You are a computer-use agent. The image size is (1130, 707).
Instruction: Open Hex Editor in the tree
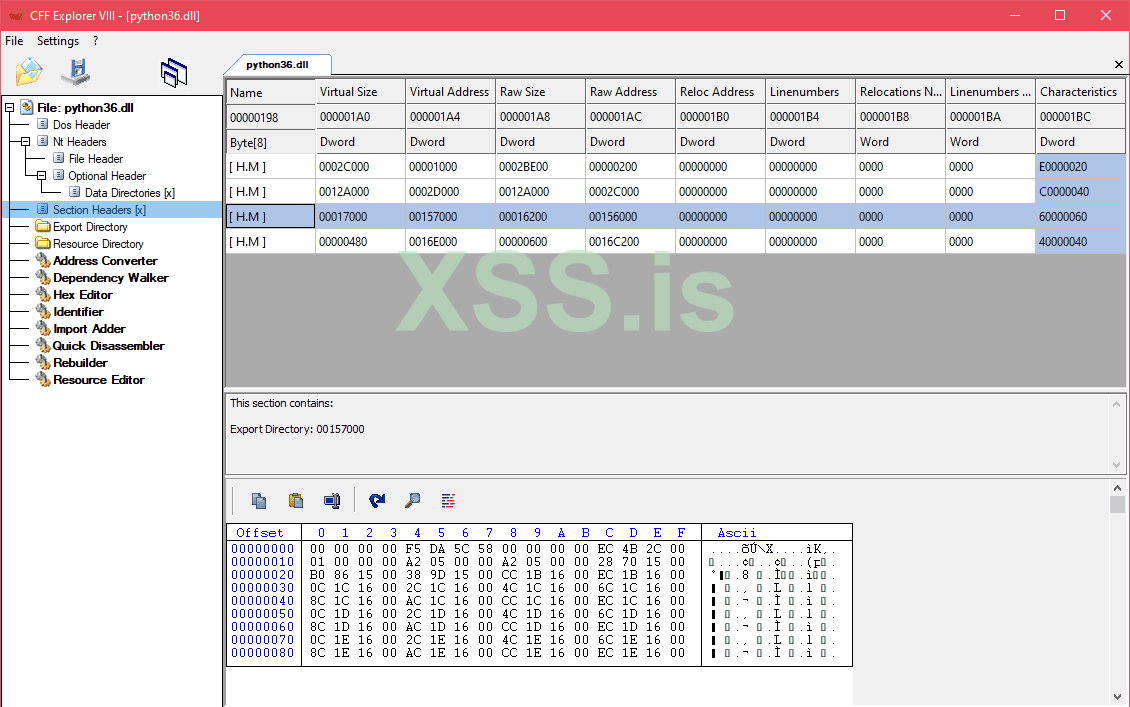click(x=82, y=295)
